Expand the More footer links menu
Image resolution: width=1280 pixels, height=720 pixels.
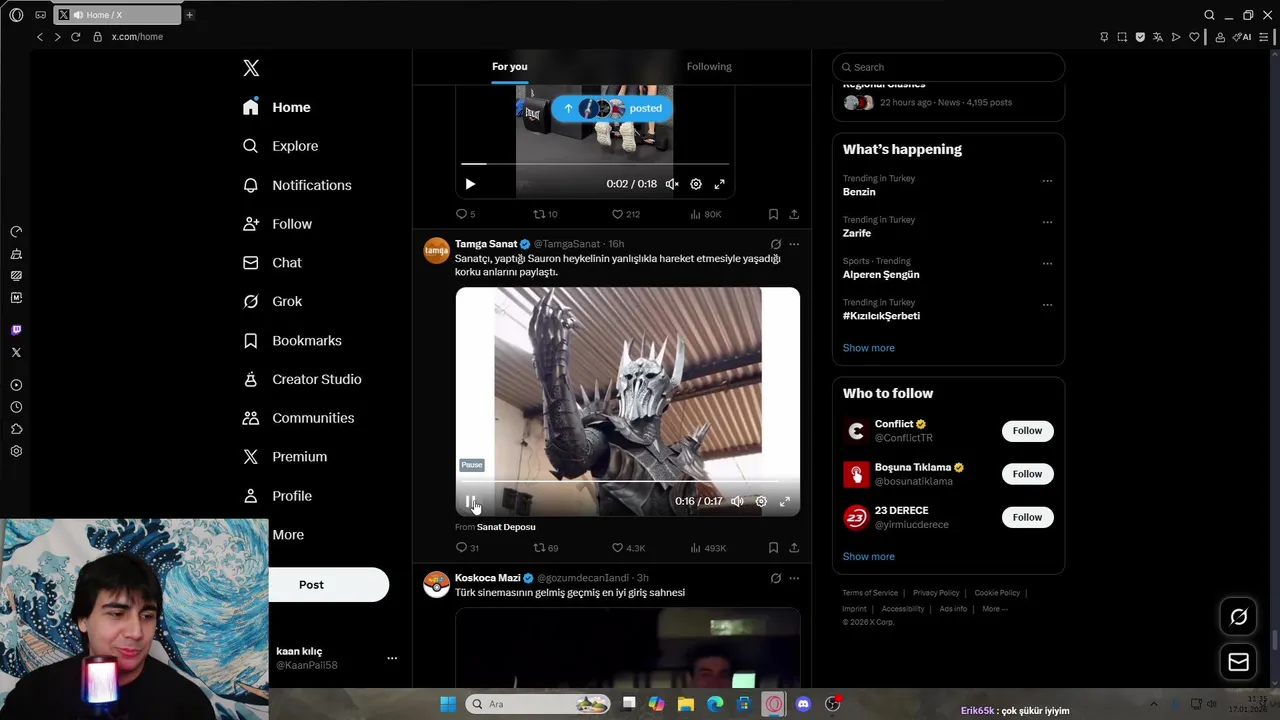[x=994, y=609]
